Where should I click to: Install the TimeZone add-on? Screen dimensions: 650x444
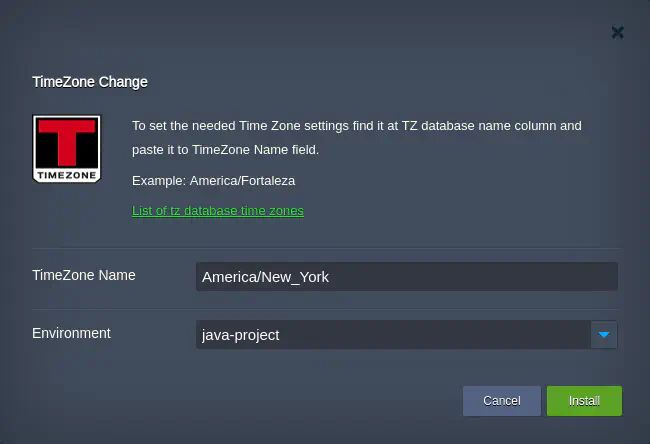pyautogui.click(x=584, y=401)
